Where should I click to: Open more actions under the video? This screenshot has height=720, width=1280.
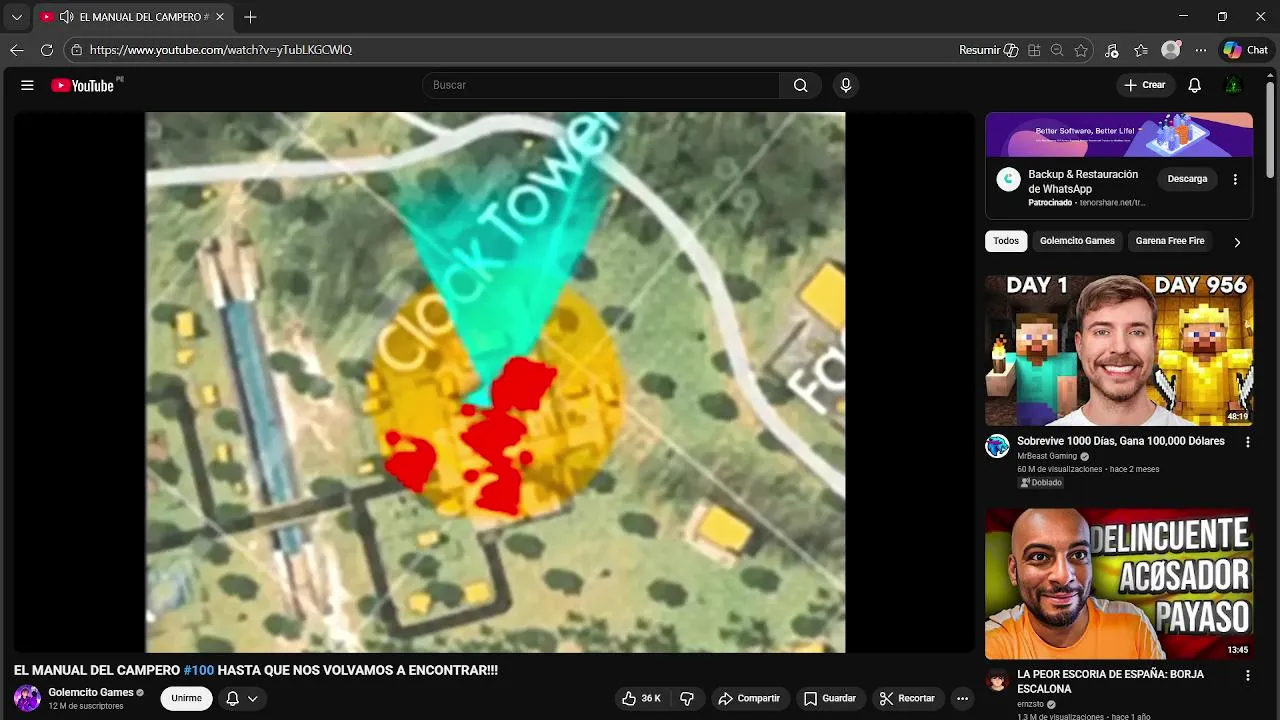(962, 698)
